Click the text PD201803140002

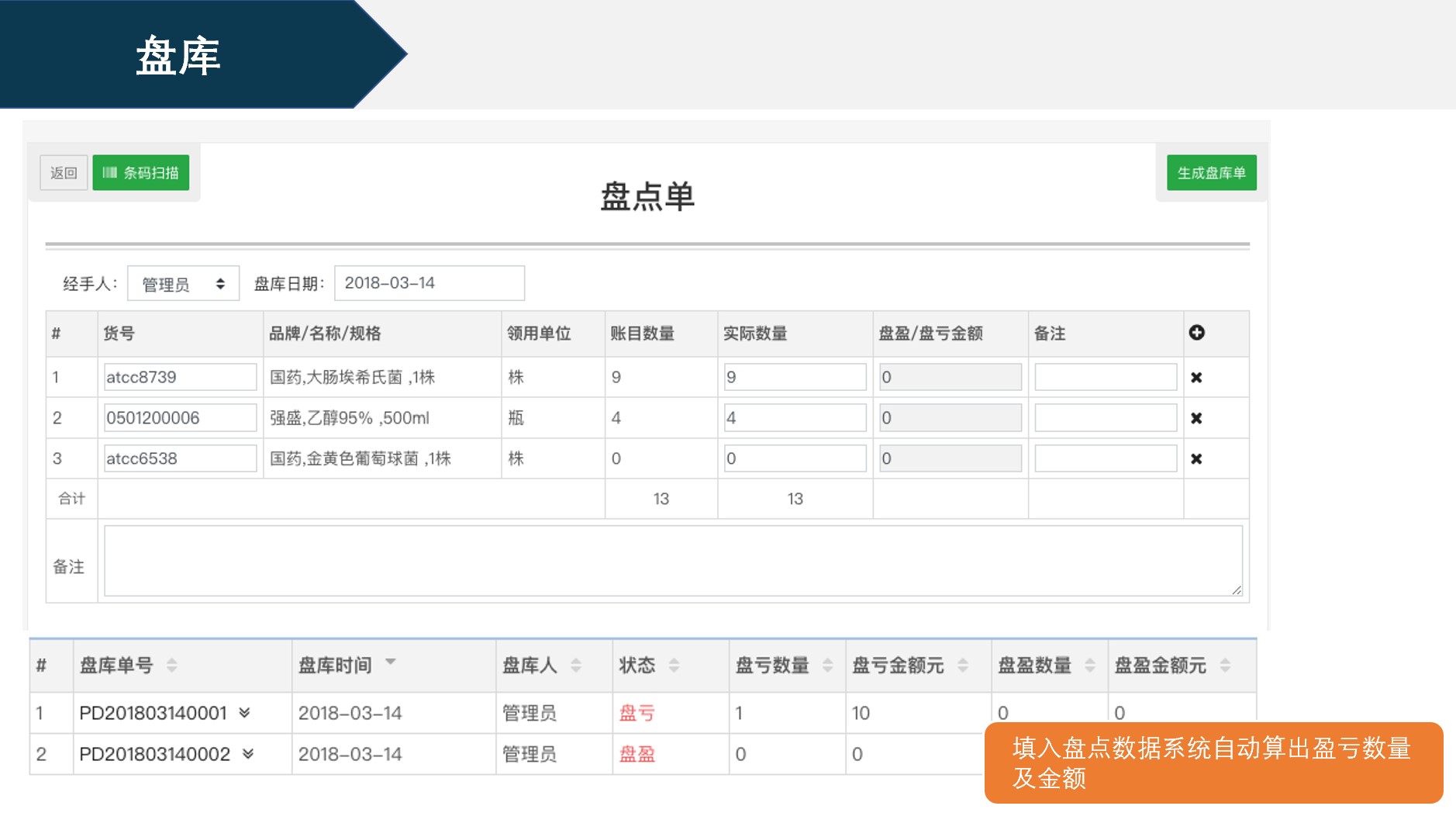coord(154,753)
